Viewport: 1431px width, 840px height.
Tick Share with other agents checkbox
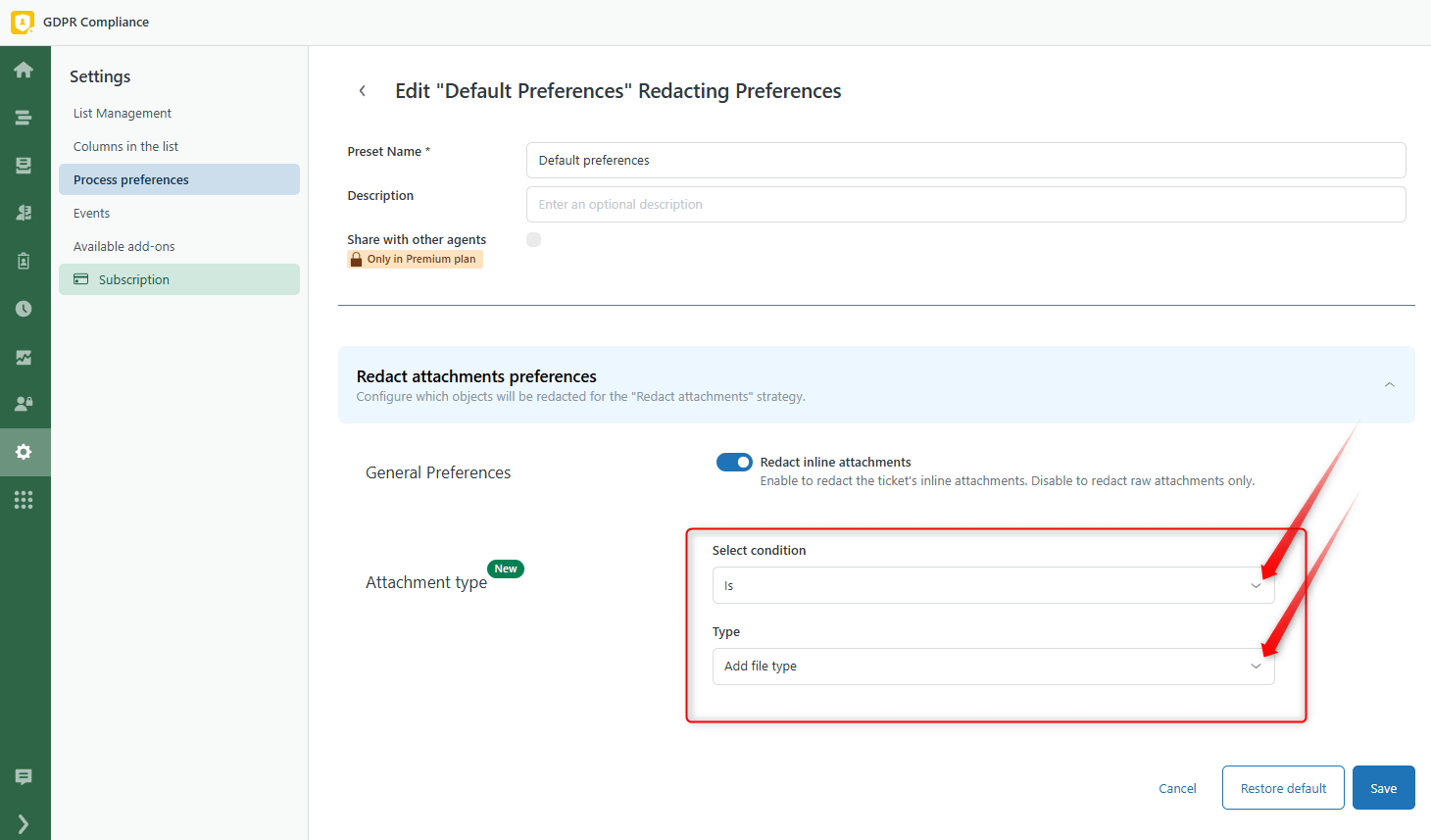(534, 240)
